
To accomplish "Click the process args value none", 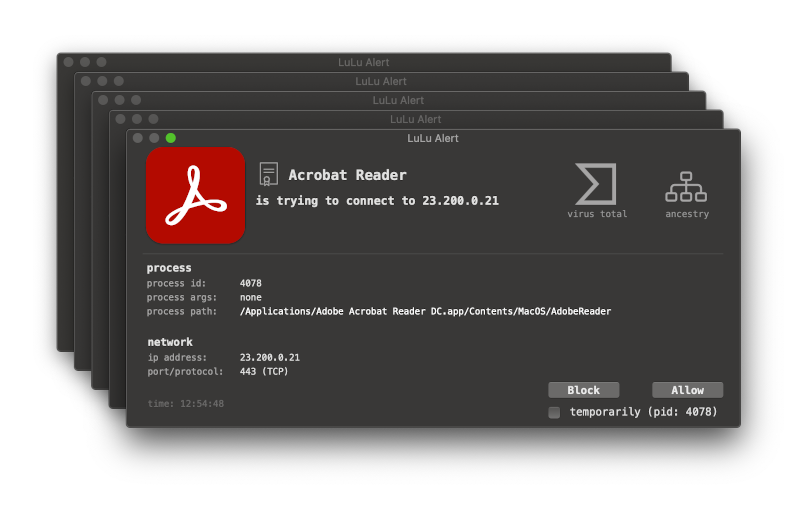I will (251, 297).
